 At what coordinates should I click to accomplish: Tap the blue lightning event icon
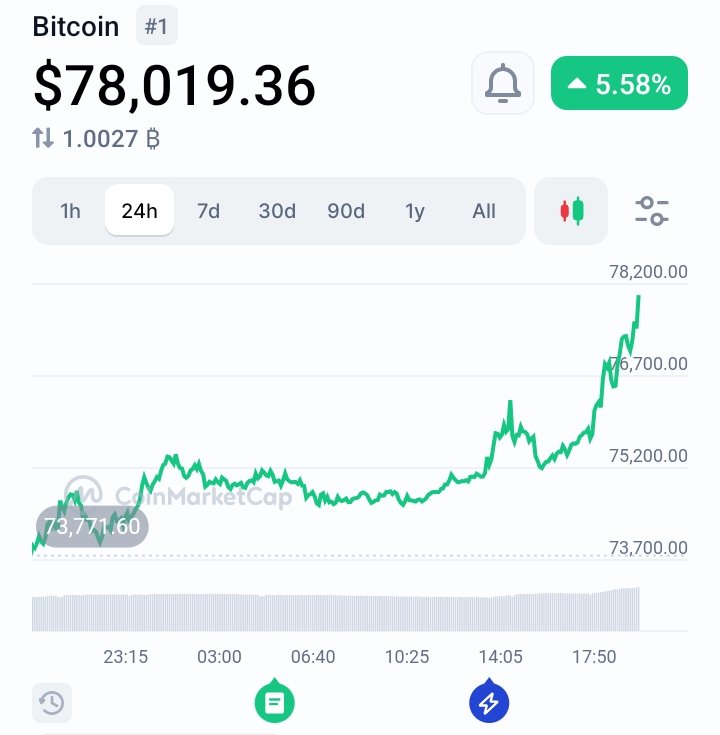click(489, 703)
